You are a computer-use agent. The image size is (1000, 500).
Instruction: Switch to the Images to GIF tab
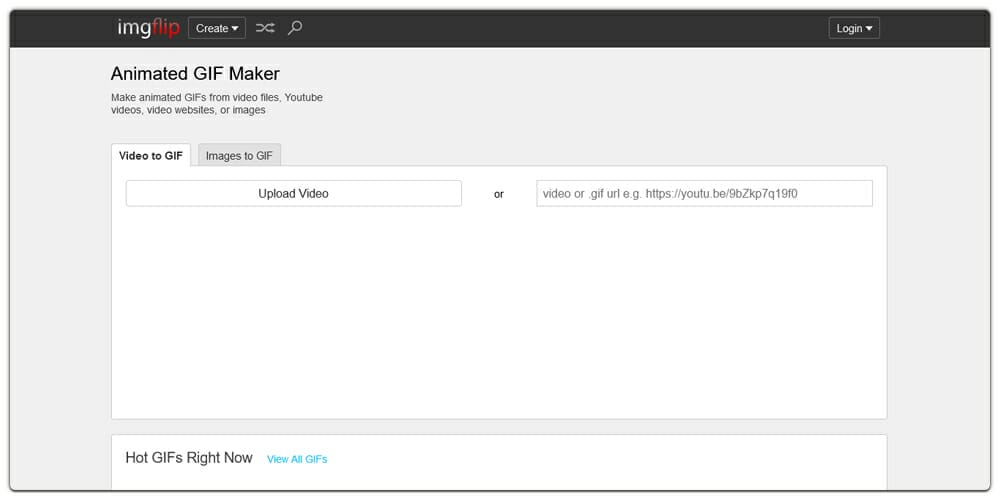tap(239, 156)
